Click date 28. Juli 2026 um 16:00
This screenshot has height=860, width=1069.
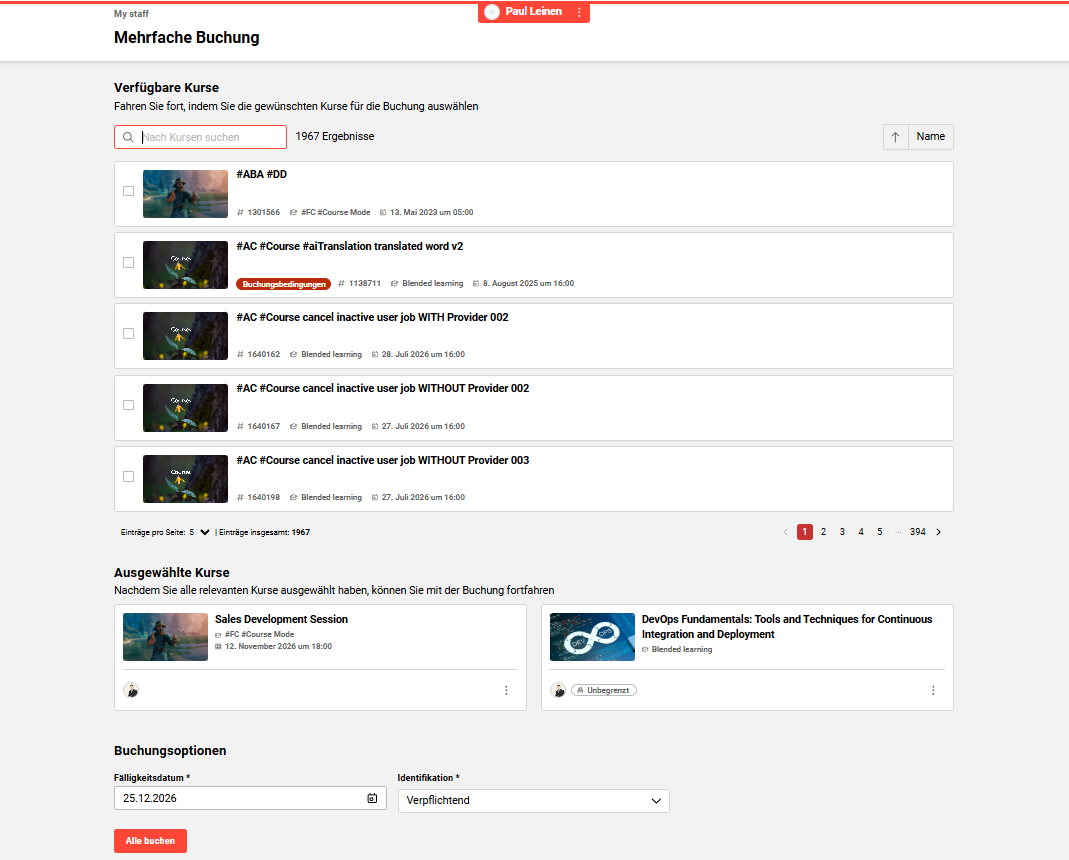[x=423, y=355]
